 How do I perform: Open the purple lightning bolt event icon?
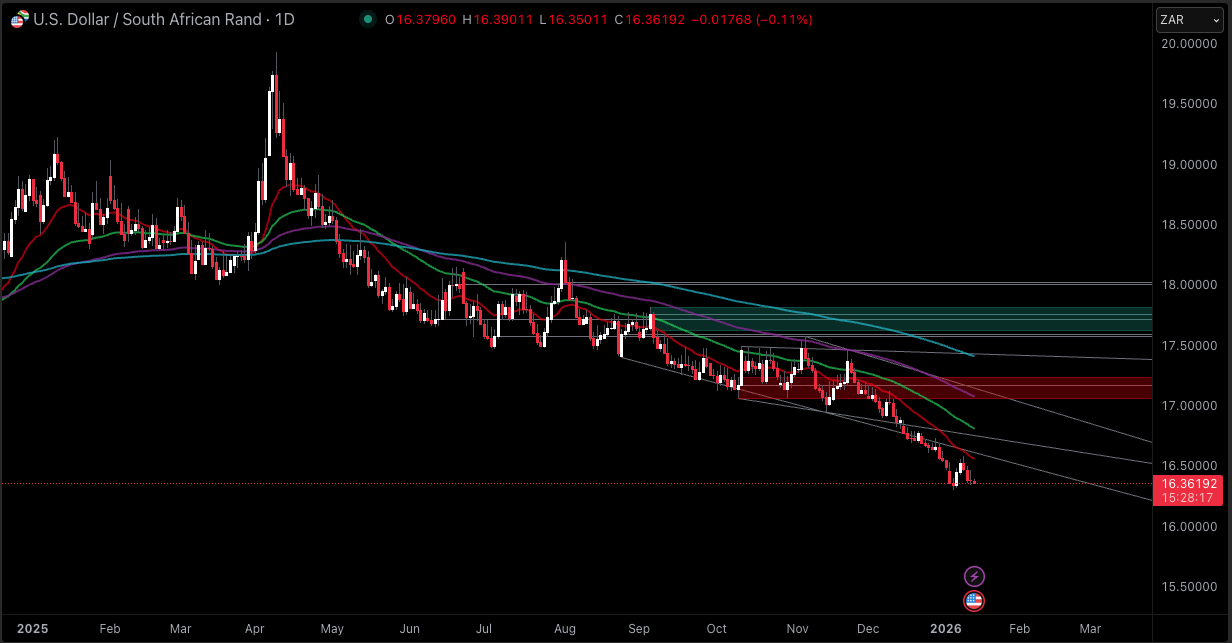(974, 576)
